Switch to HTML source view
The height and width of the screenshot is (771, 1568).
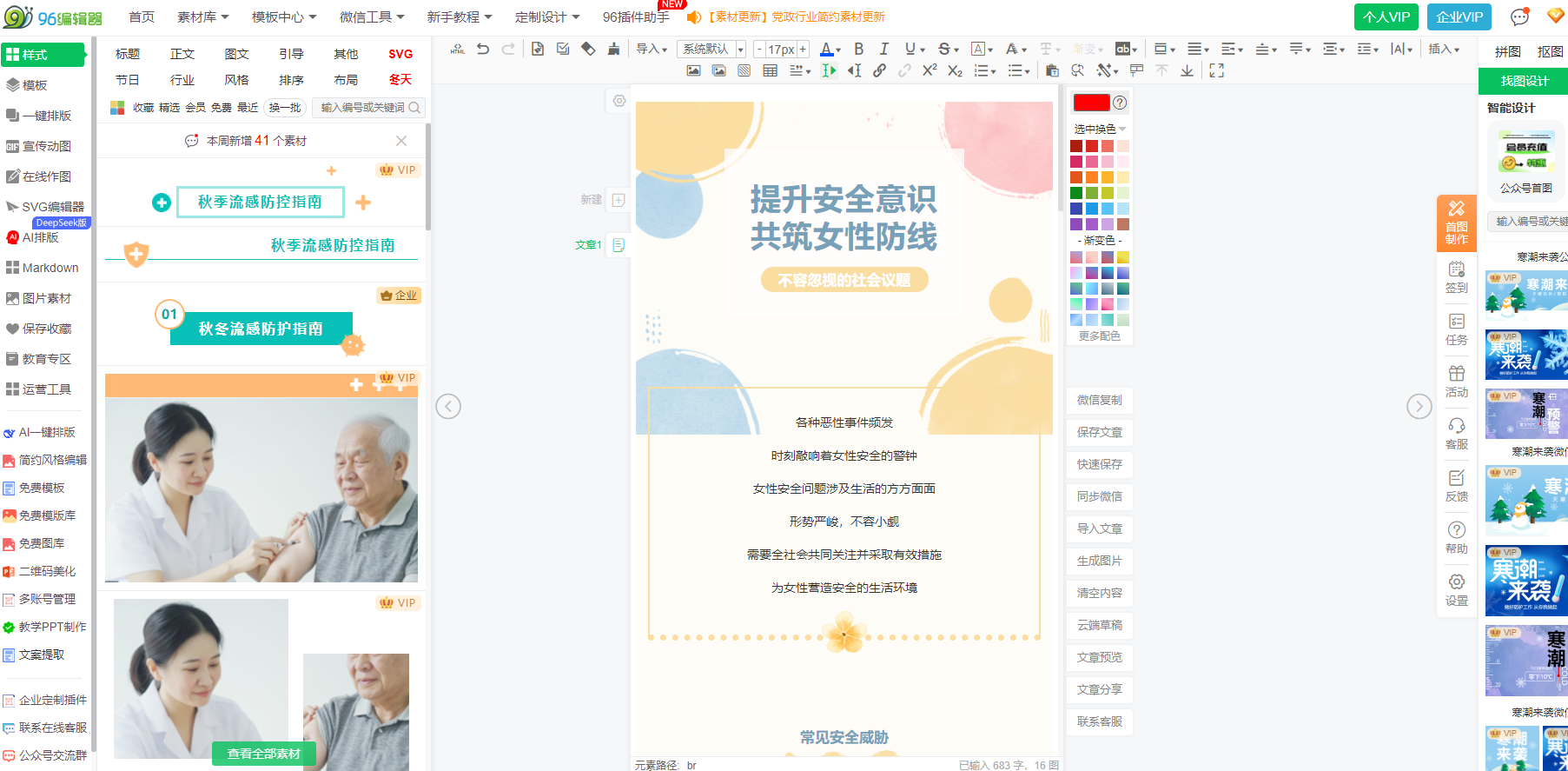click(458, 50)
